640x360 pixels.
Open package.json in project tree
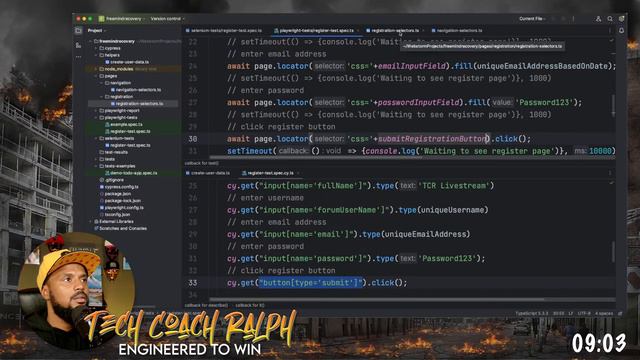tap(114, 194)
